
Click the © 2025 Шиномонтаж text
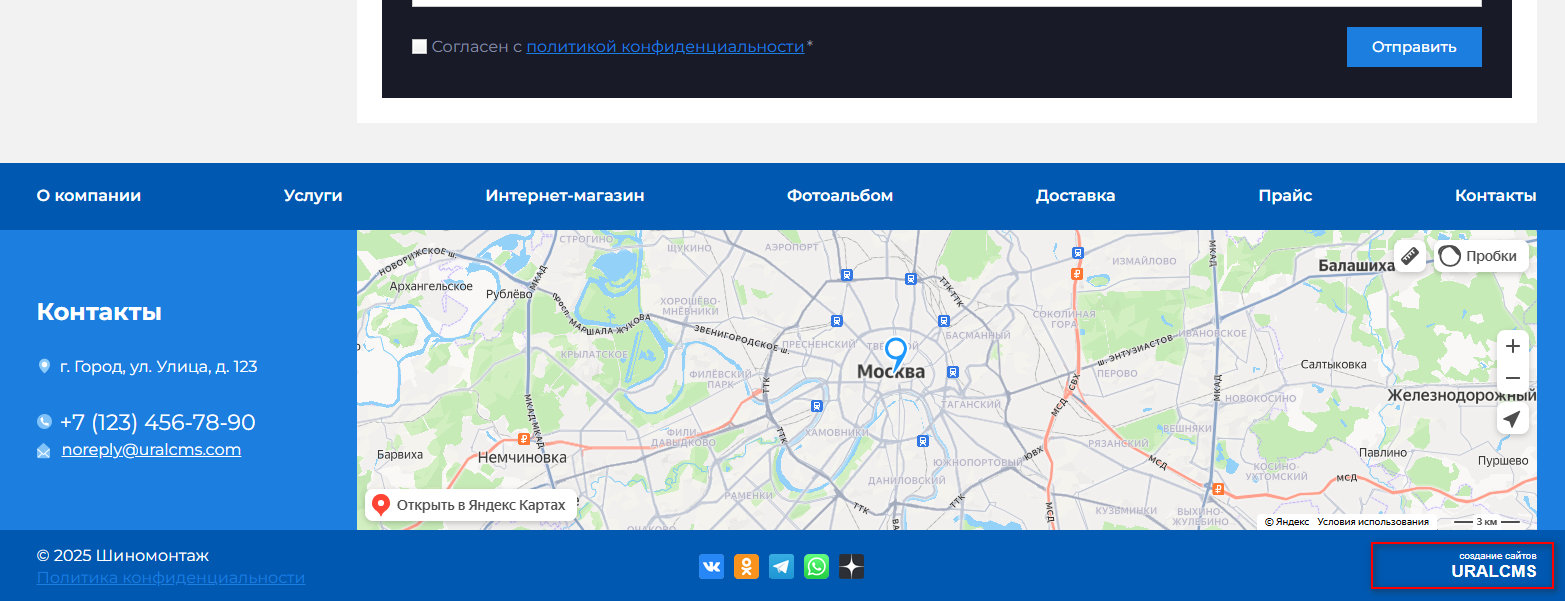123,556
